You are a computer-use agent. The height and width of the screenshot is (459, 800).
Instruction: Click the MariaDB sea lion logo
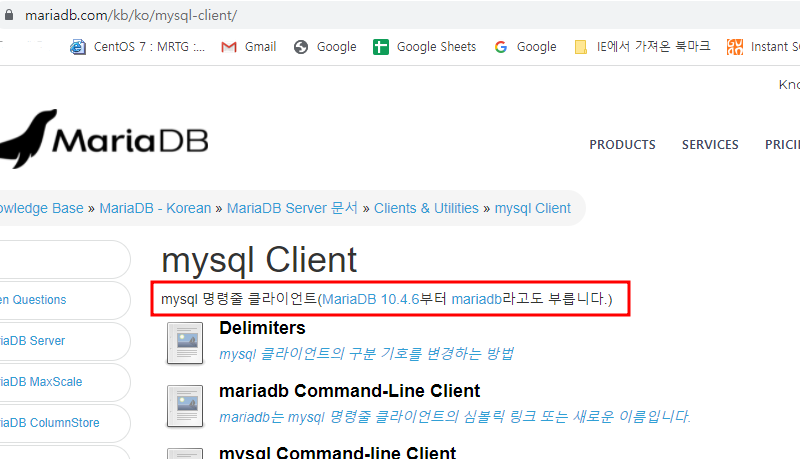click(104, 139)
